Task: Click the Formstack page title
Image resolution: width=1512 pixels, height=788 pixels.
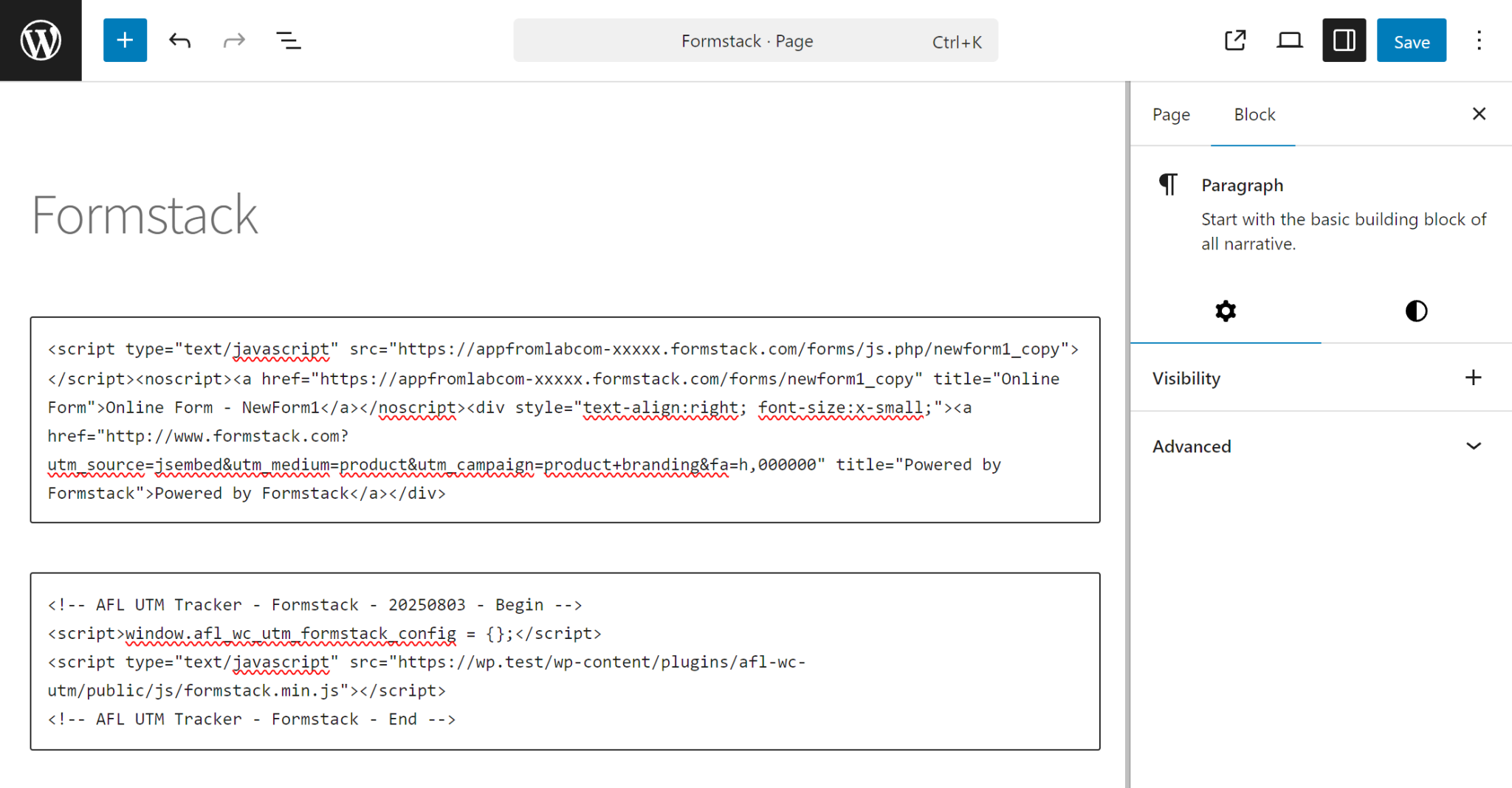Action: (x=145, y=215)
